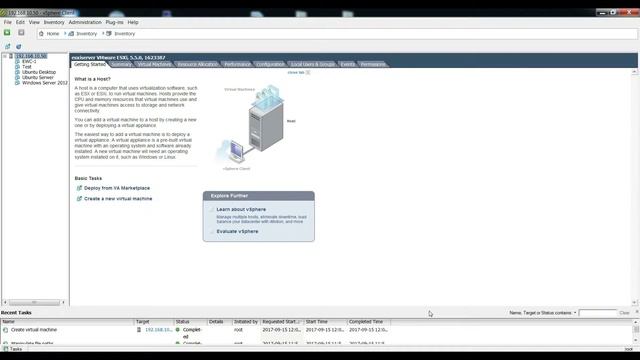Click the green Completed status icon
This screenshot has width=640, height=360.
[178, 330]
